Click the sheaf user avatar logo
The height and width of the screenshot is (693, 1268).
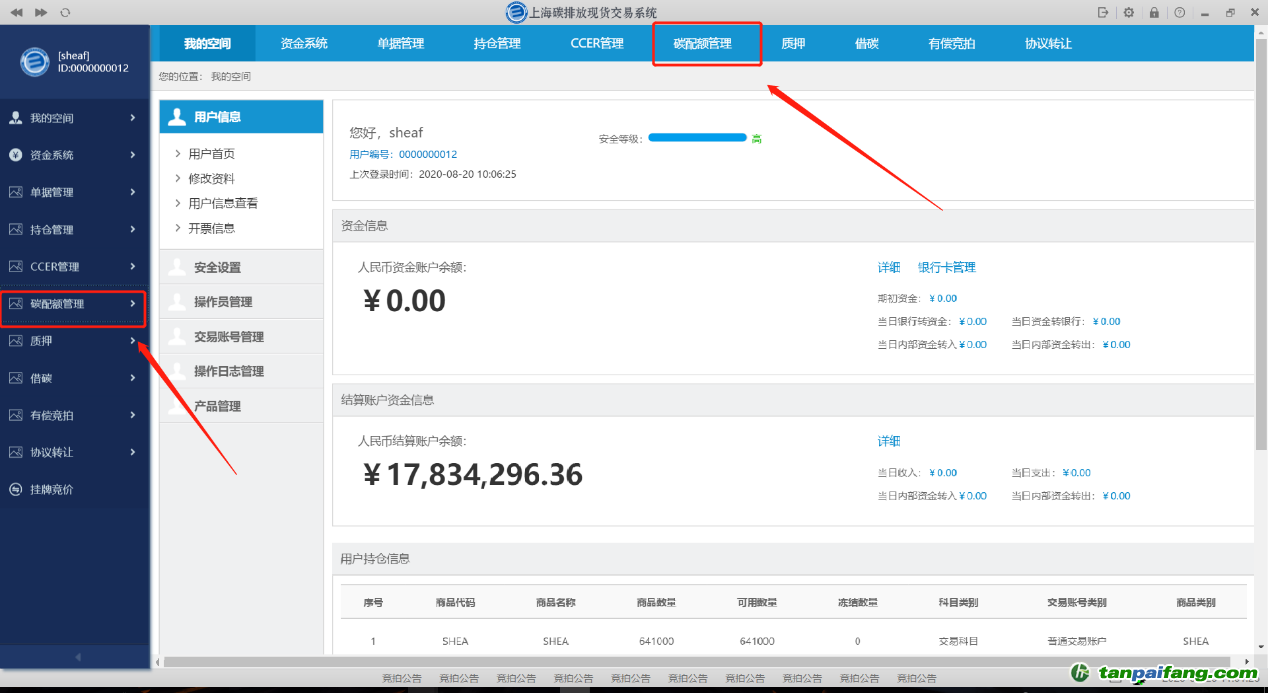point(35,62)
